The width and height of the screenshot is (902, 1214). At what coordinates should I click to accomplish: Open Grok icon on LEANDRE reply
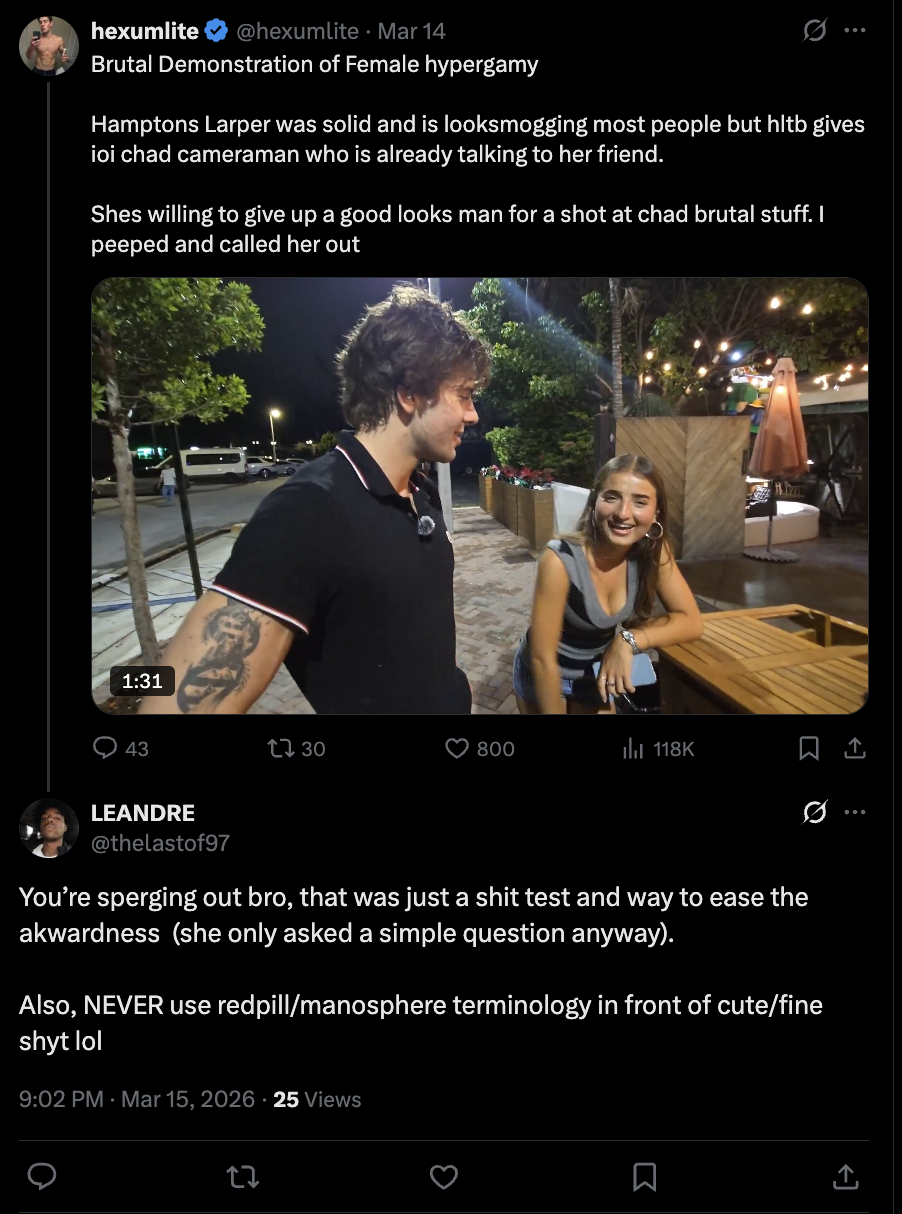click(x=816, y=813)
